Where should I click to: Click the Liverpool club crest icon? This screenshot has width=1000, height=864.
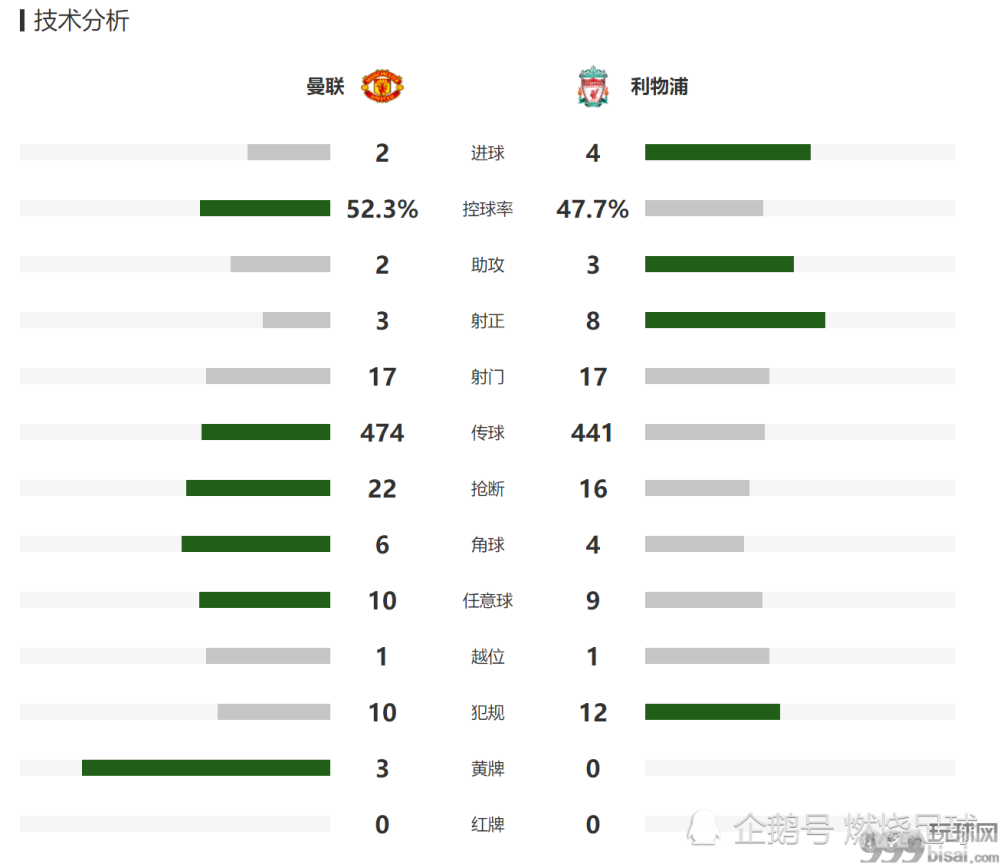[x=593, y=86]
